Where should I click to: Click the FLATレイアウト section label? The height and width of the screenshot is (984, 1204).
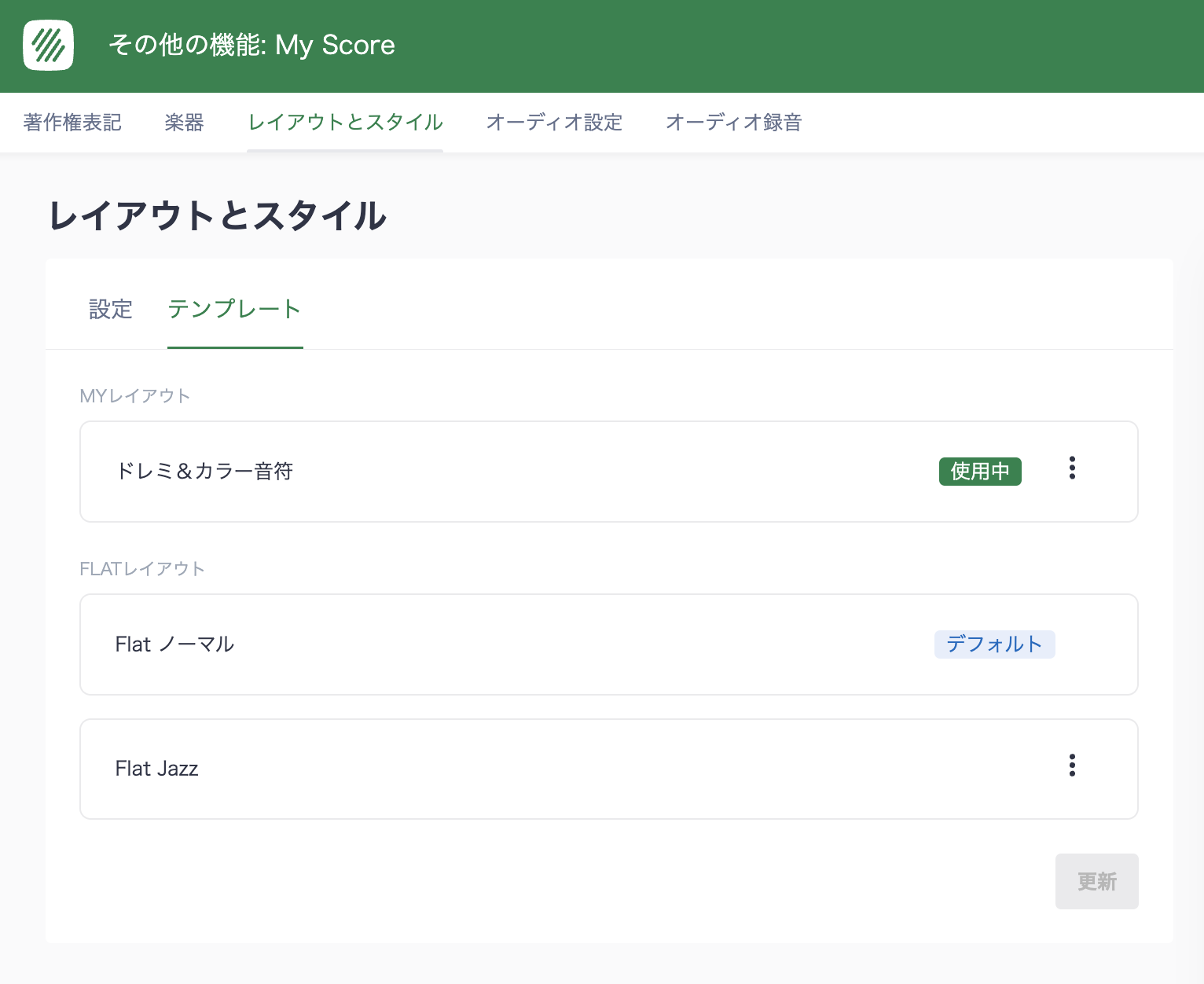pyautogui.click(x=142, y=569)
